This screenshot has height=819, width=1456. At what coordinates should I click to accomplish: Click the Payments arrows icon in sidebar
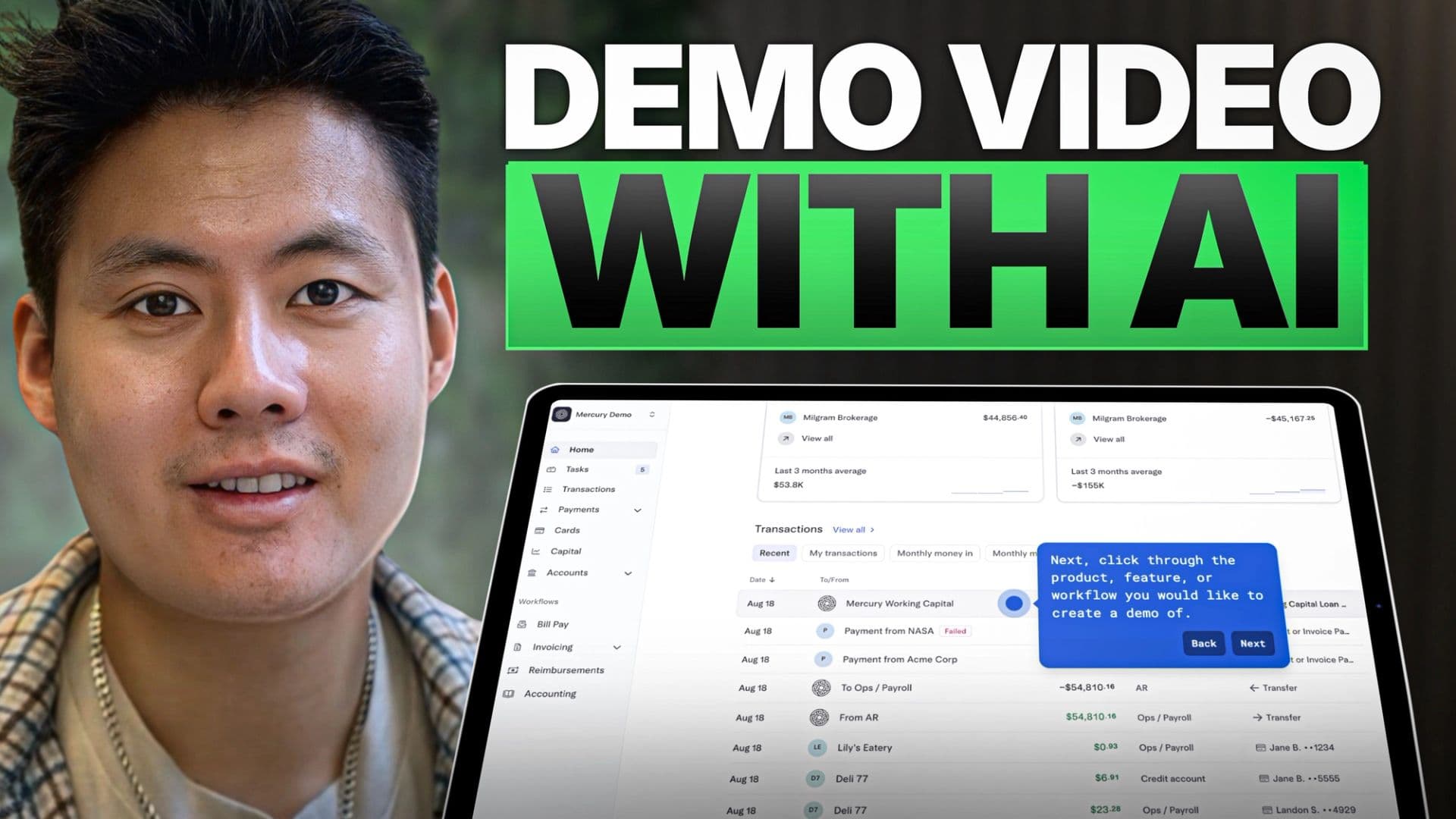pos(543,510)
